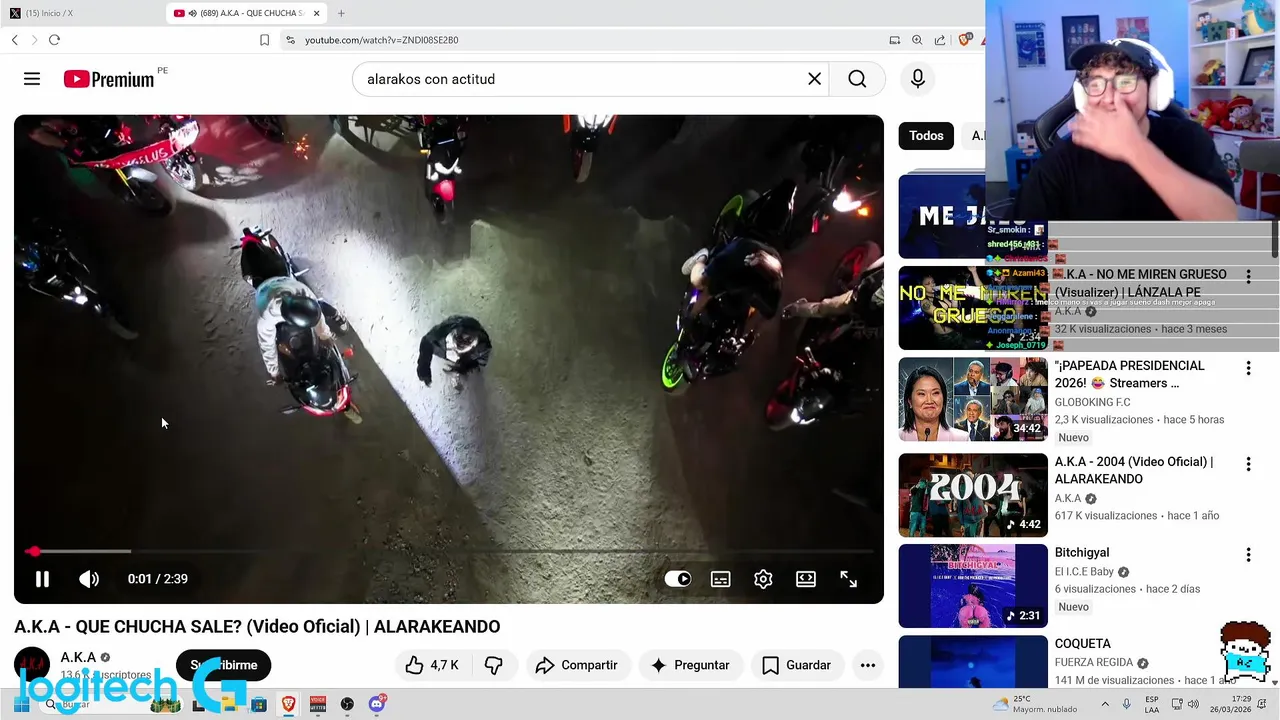Open FUERZA REGIDA channel name
This screenshot has width=1280, height=720.
pyautogui.click(x=1094, y=662)
